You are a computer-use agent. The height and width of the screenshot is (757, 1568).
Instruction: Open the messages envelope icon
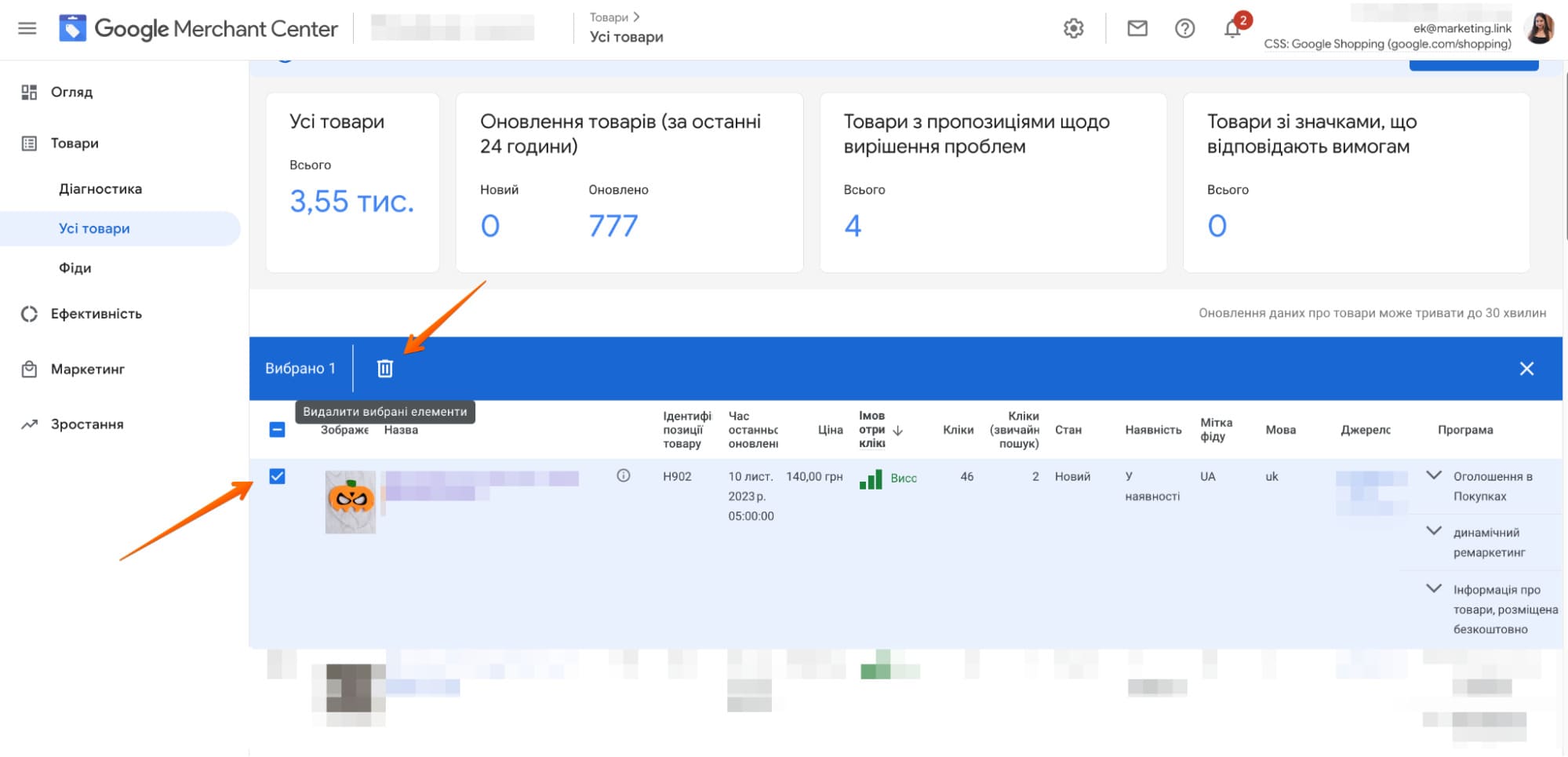[x=1136, y=28]
